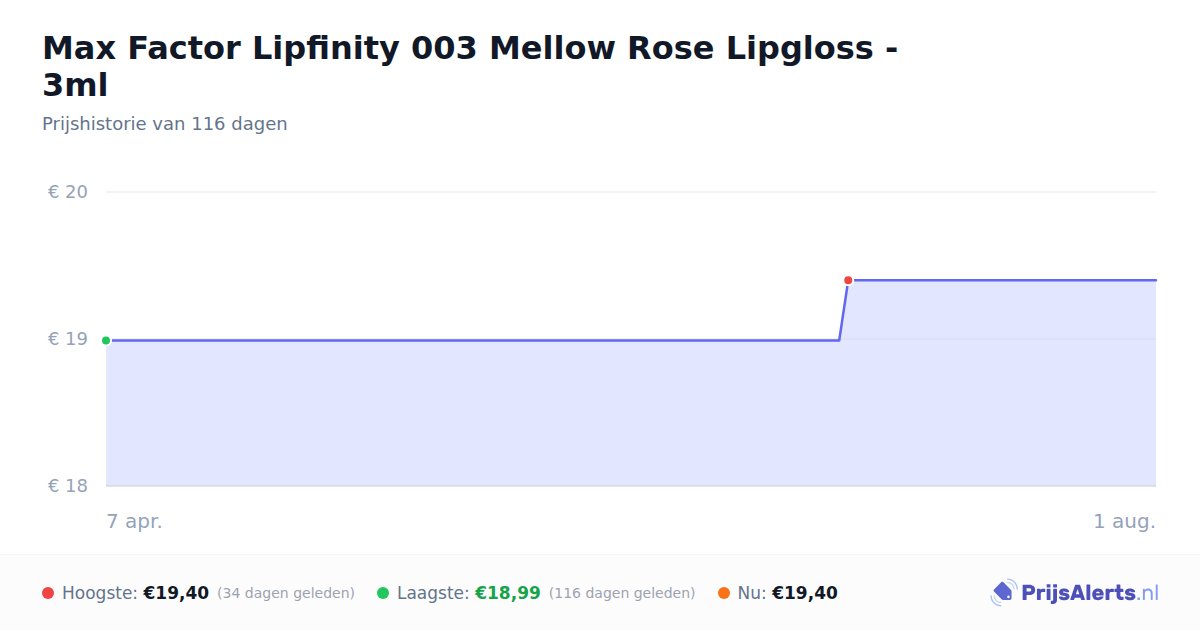1200x630 pixels.
Task: Click the product title Max Factor Lipfinity
Action: point(470,66)
